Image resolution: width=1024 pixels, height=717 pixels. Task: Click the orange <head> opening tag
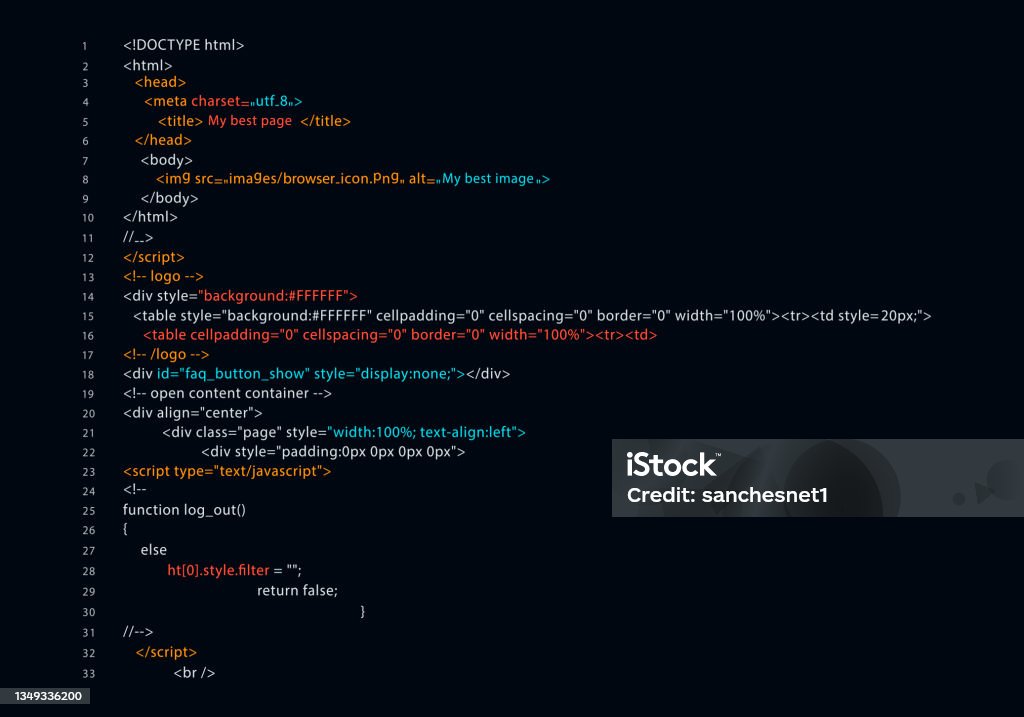click(x=161, y=82)
